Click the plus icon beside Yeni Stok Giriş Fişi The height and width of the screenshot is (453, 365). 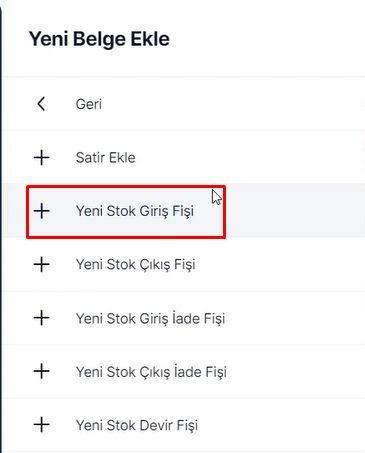tap(42, 211)
